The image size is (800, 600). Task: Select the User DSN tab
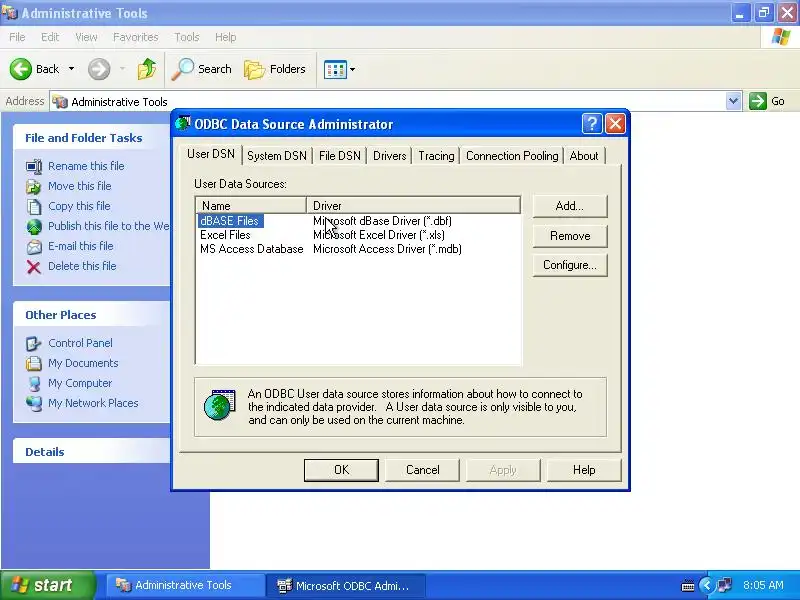pyautogui.click(x=211, y=154)
